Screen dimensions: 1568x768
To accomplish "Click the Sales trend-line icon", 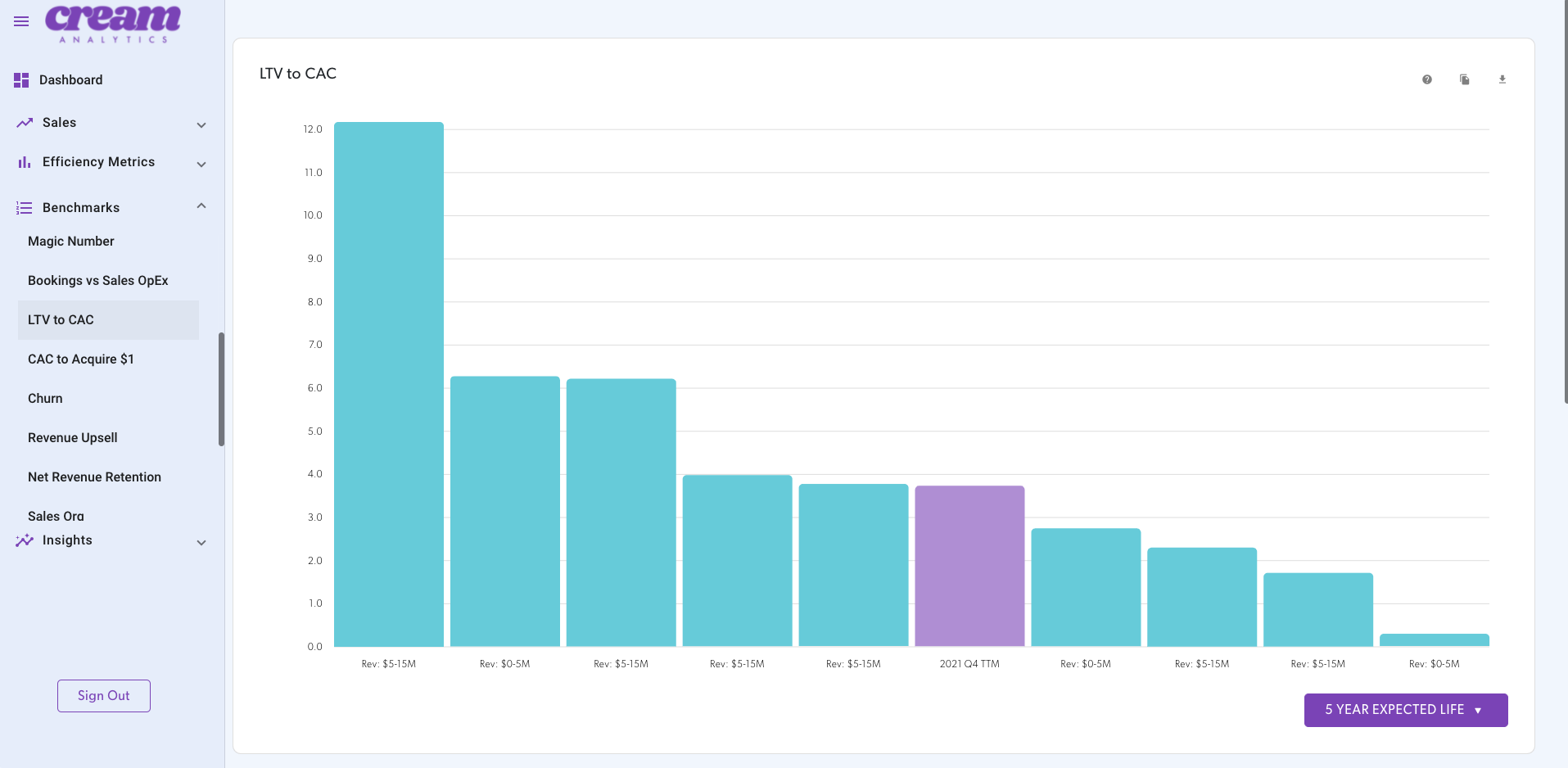I will [23, 121].
